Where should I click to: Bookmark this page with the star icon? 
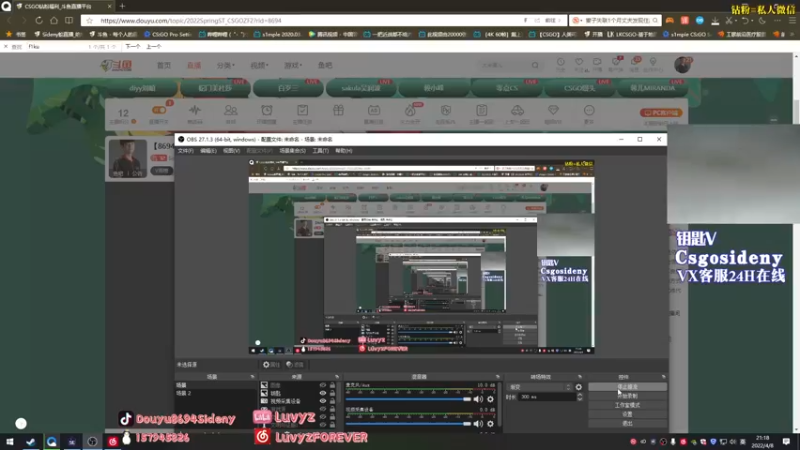pos(90,20)
